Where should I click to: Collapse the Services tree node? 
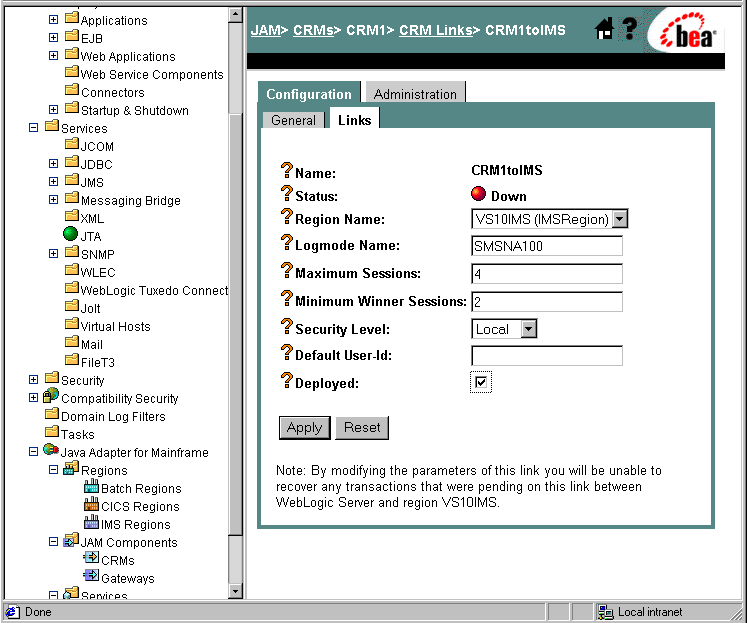33,128
